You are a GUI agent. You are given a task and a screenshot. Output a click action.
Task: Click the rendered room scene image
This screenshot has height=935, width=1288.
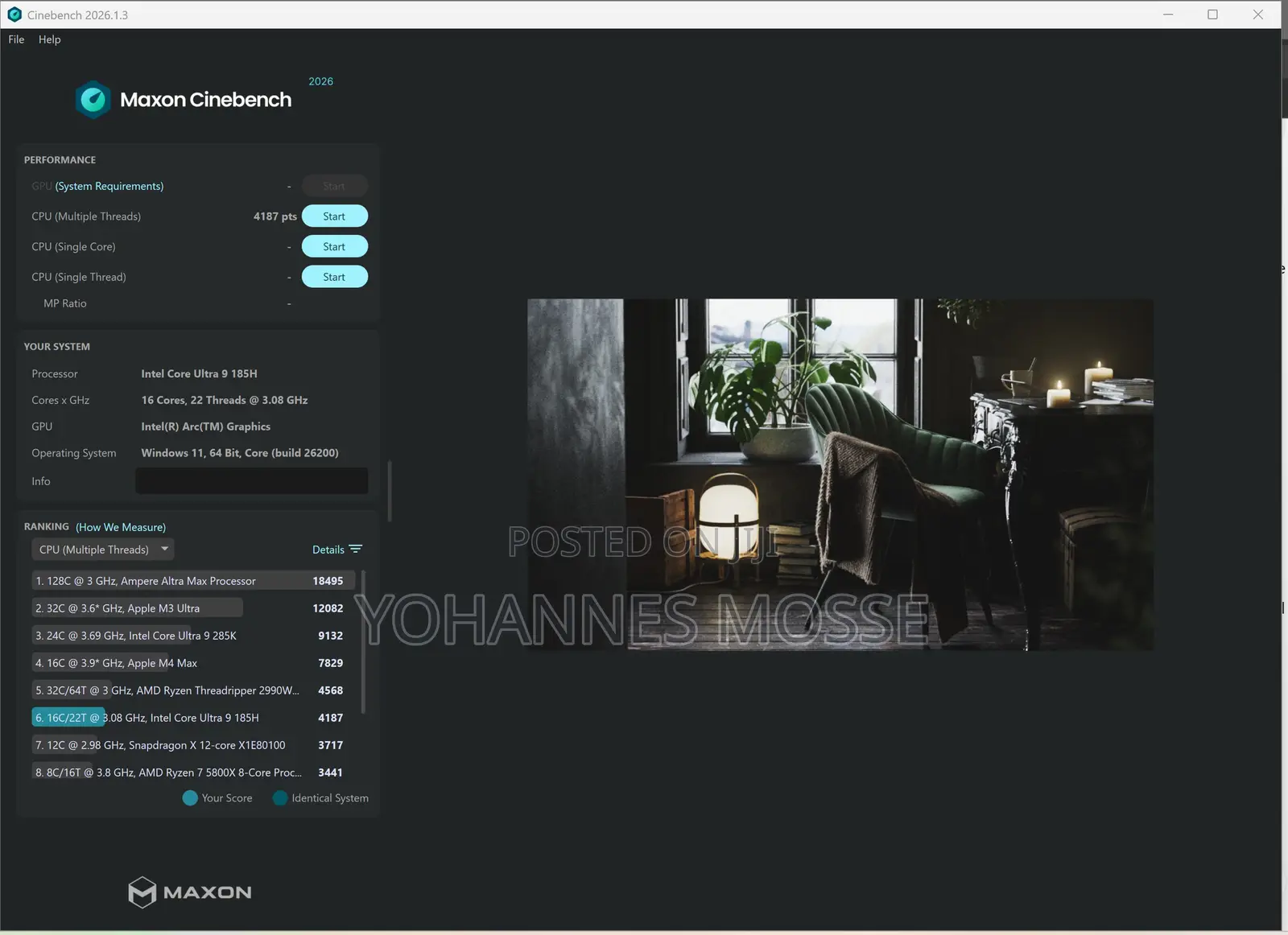coord(840,475)
